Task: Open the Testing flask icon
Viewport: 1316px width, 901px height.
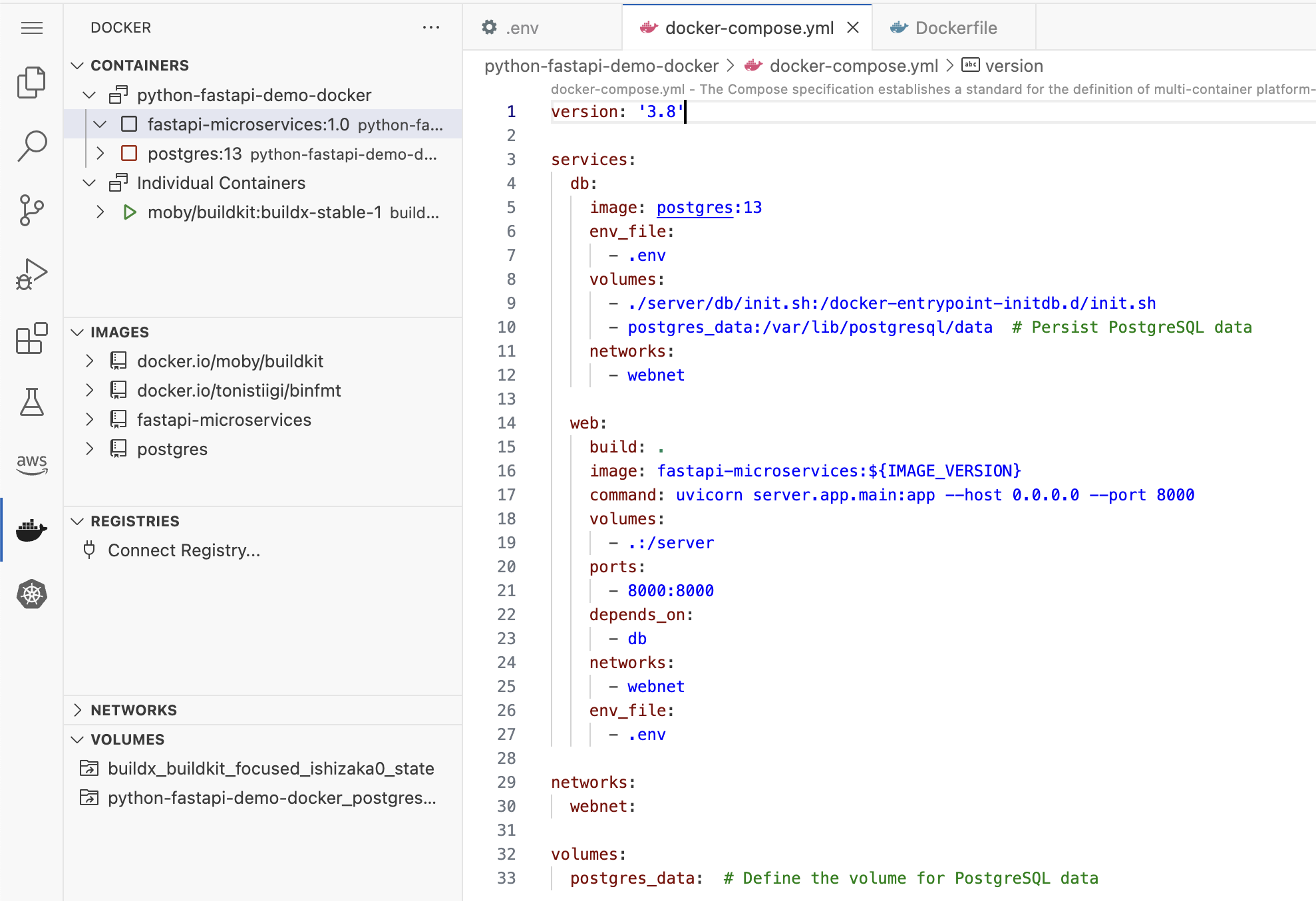Action: 31,402
